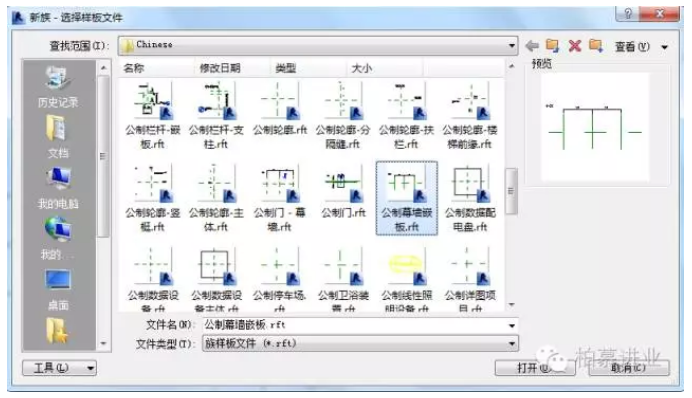Open the favorites folder with star
The image size is (692, 398).
[57, 331]
